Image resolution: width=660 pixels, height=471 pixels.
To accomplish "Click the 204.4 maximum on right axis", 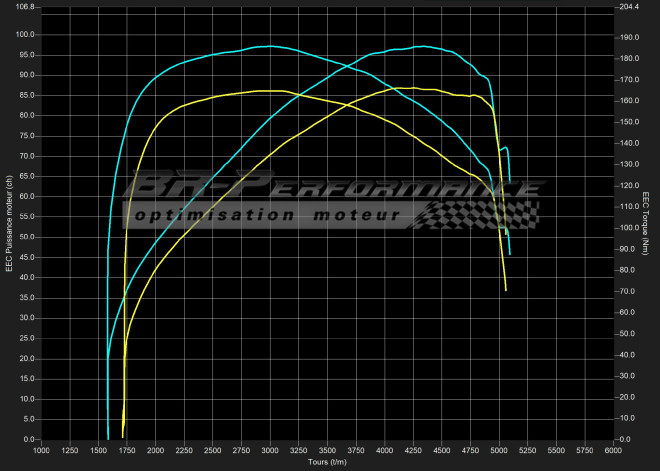I will (x=630, y=7).
